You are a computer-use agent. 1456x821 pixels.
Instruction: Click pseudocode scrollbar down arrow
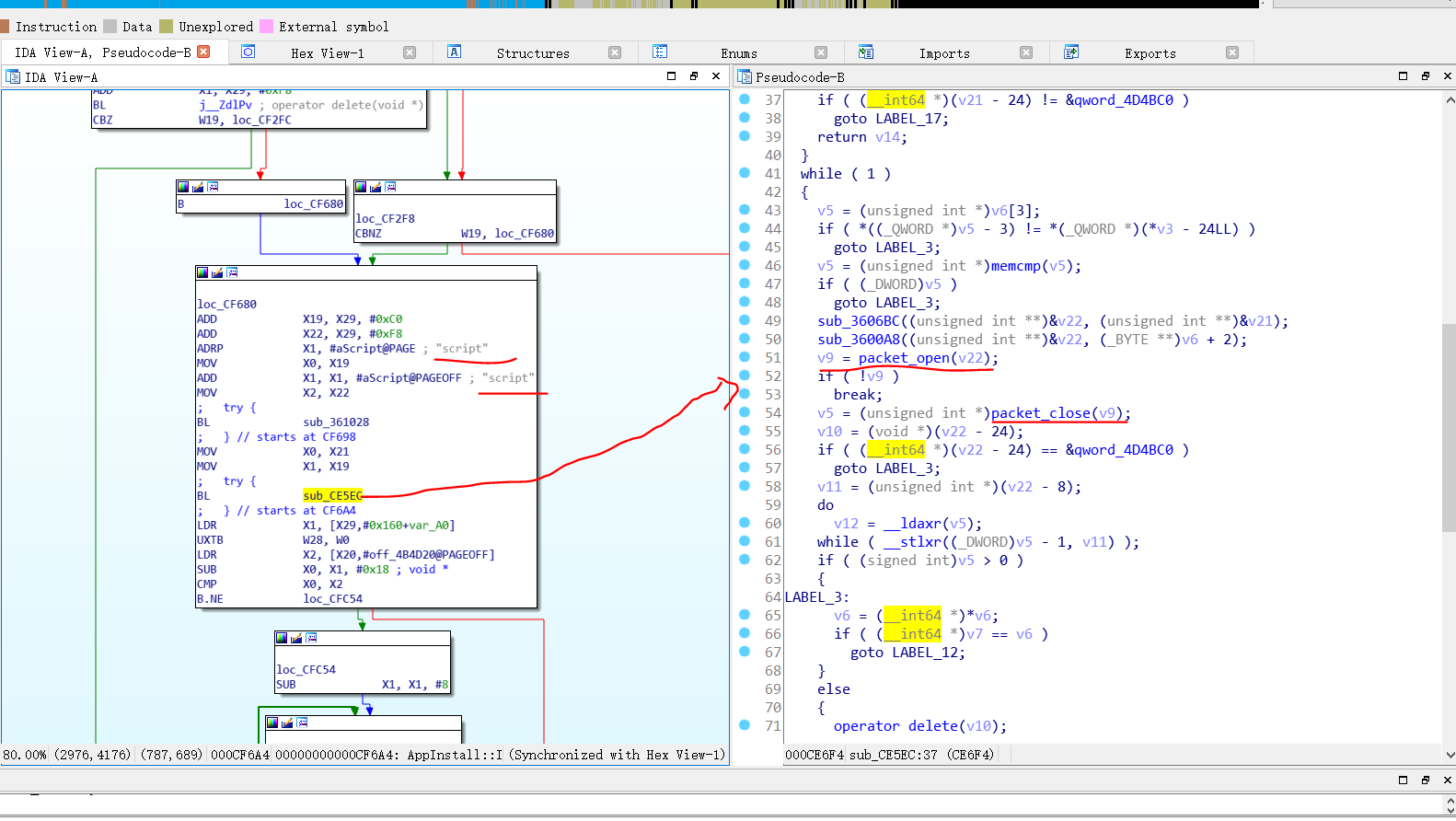pyautogui.click(x=1450, y=755)
